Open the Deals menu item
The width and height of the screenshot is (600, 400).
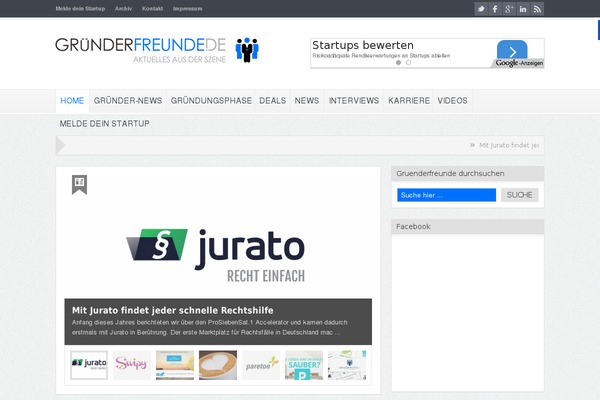pos(272,101)
